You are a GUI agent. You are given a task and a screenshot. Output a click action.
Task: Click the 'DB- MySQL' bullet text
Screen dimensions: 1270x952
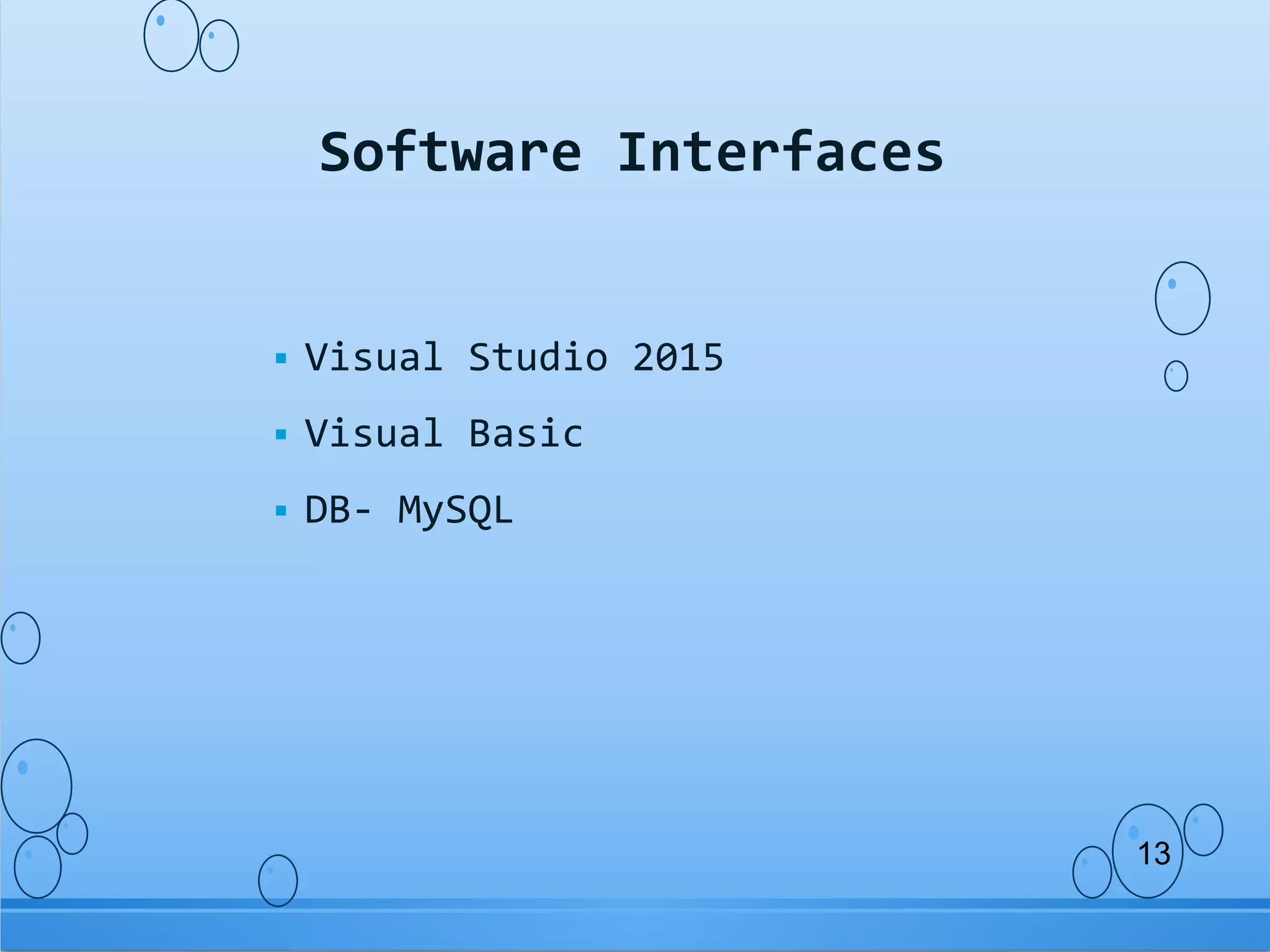click(x=409, y=511)
